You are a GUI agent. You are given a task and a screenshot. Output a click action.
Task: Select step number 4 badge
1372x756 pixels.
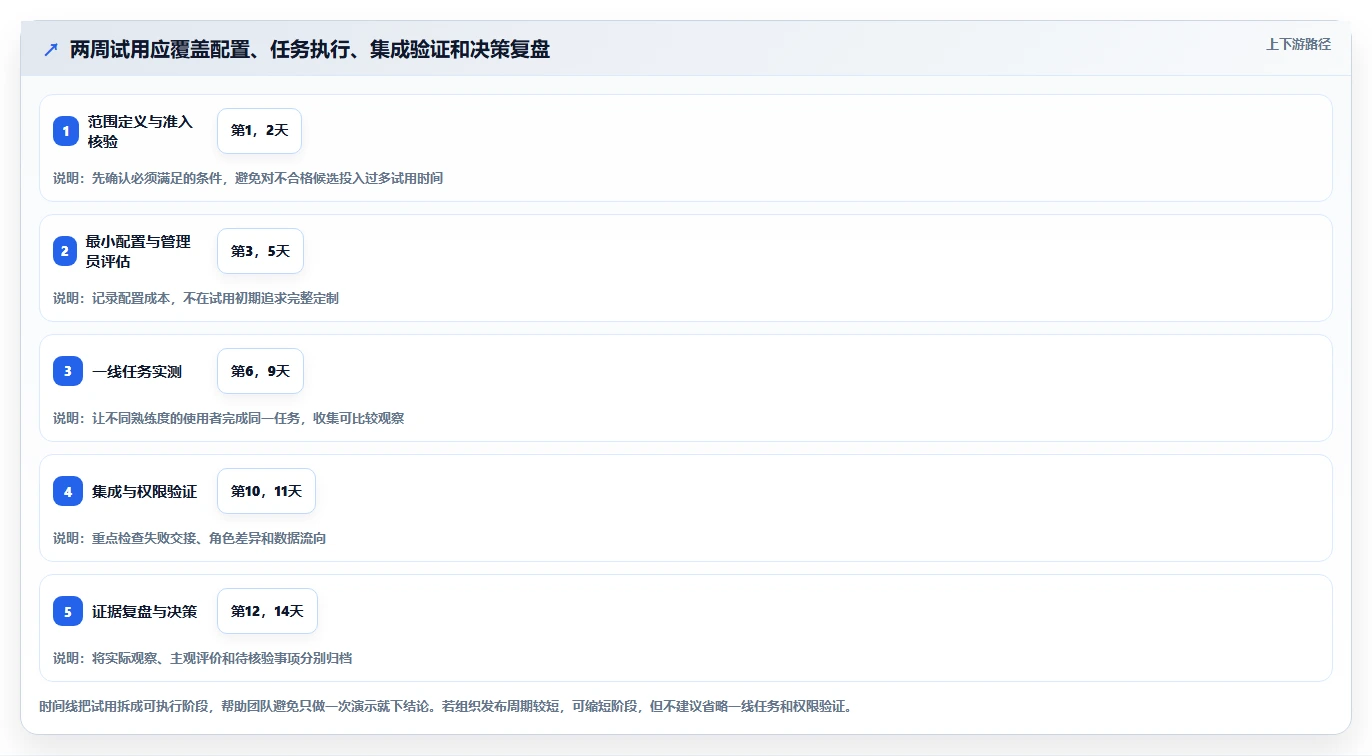coord(68,491)
